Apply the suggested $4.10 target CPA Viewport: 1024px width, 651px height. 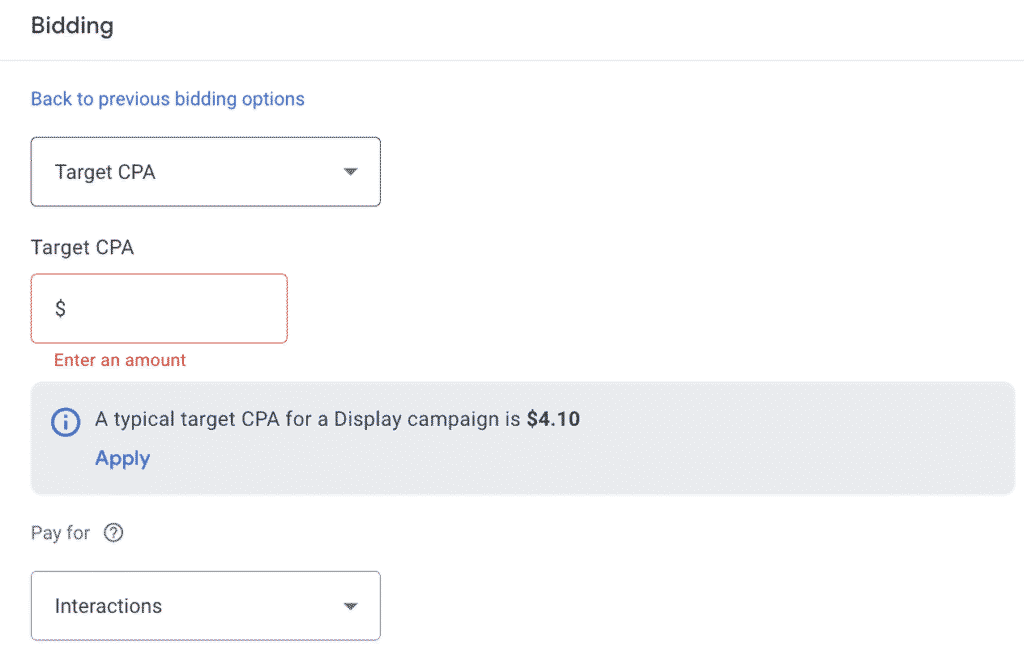[x=122, y=458]
